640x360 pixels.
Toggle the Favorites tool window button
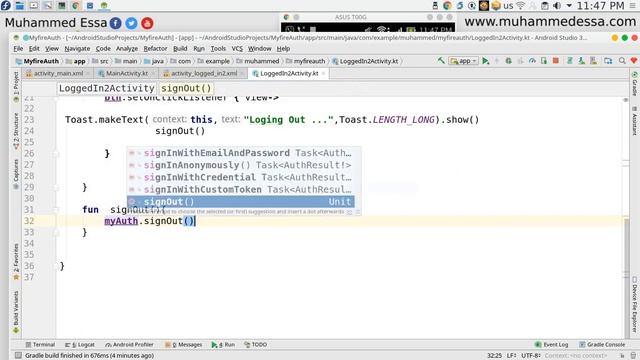16,261
